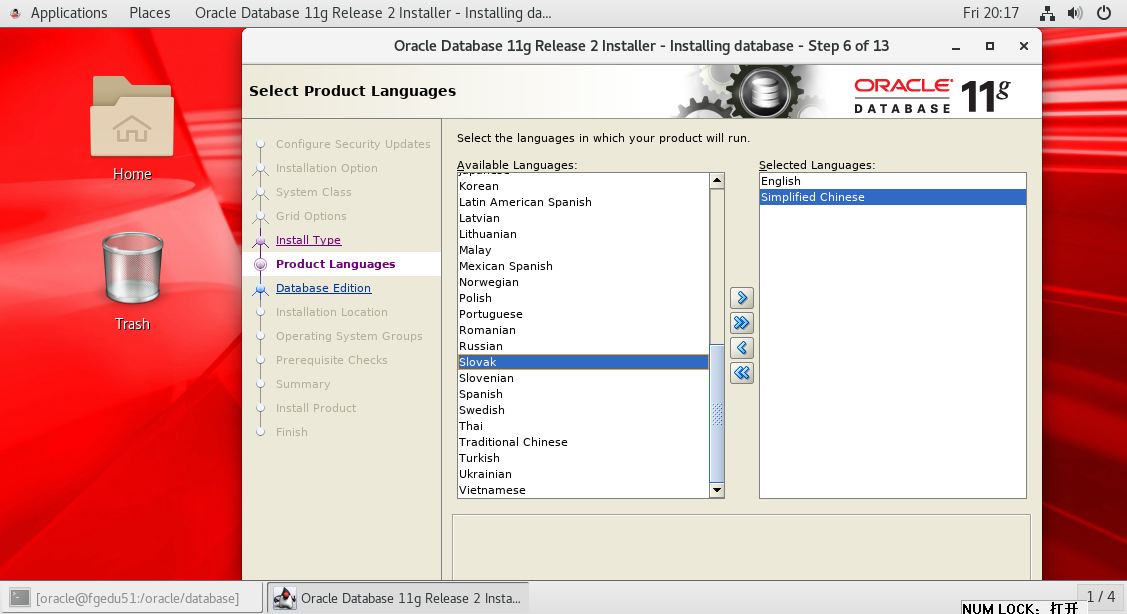
Task: Open the network status icon in the top panel
Action: click(1047, 13)
